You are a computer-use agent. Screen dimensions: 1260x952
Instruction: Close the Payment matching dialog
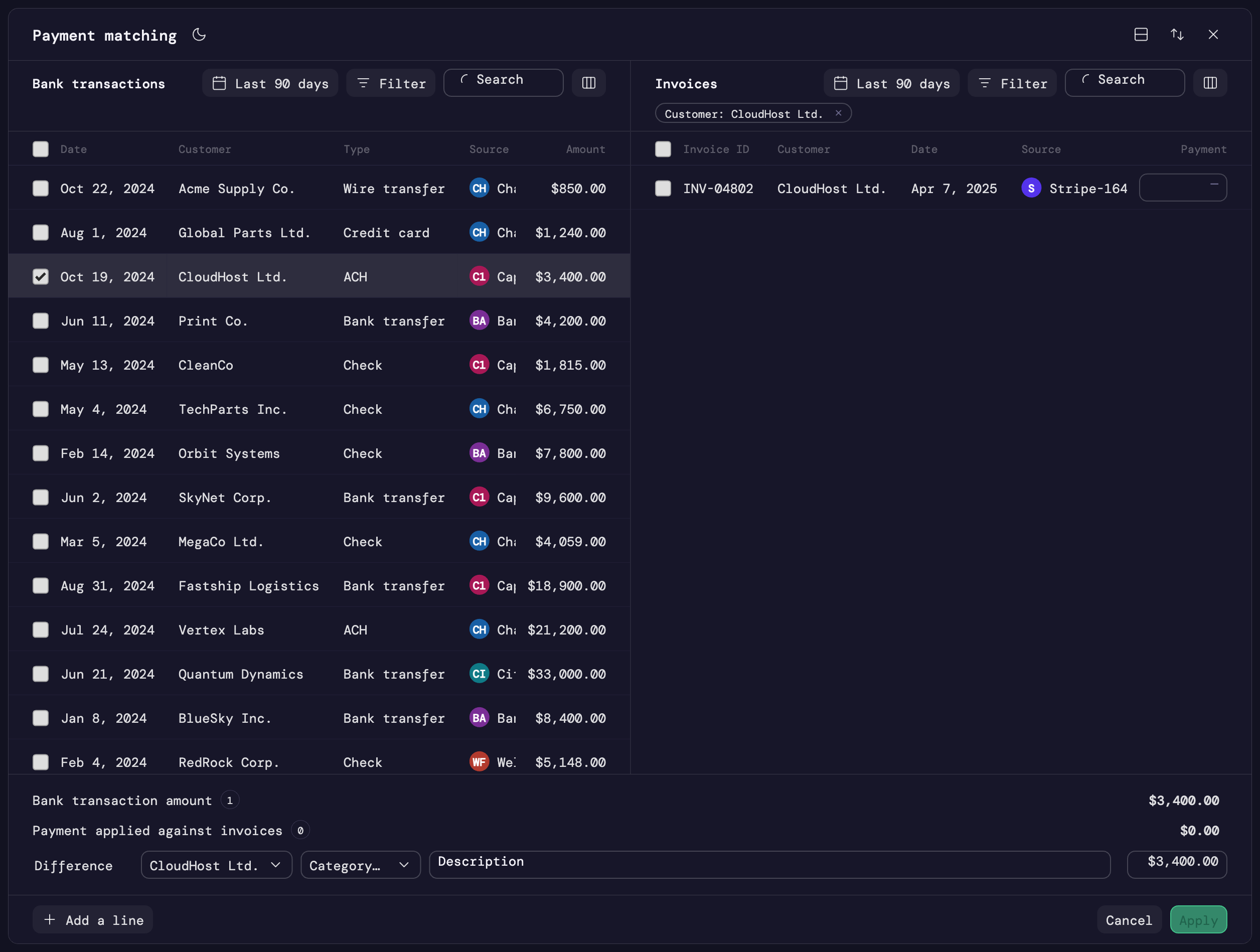[x=1213, y=35]
